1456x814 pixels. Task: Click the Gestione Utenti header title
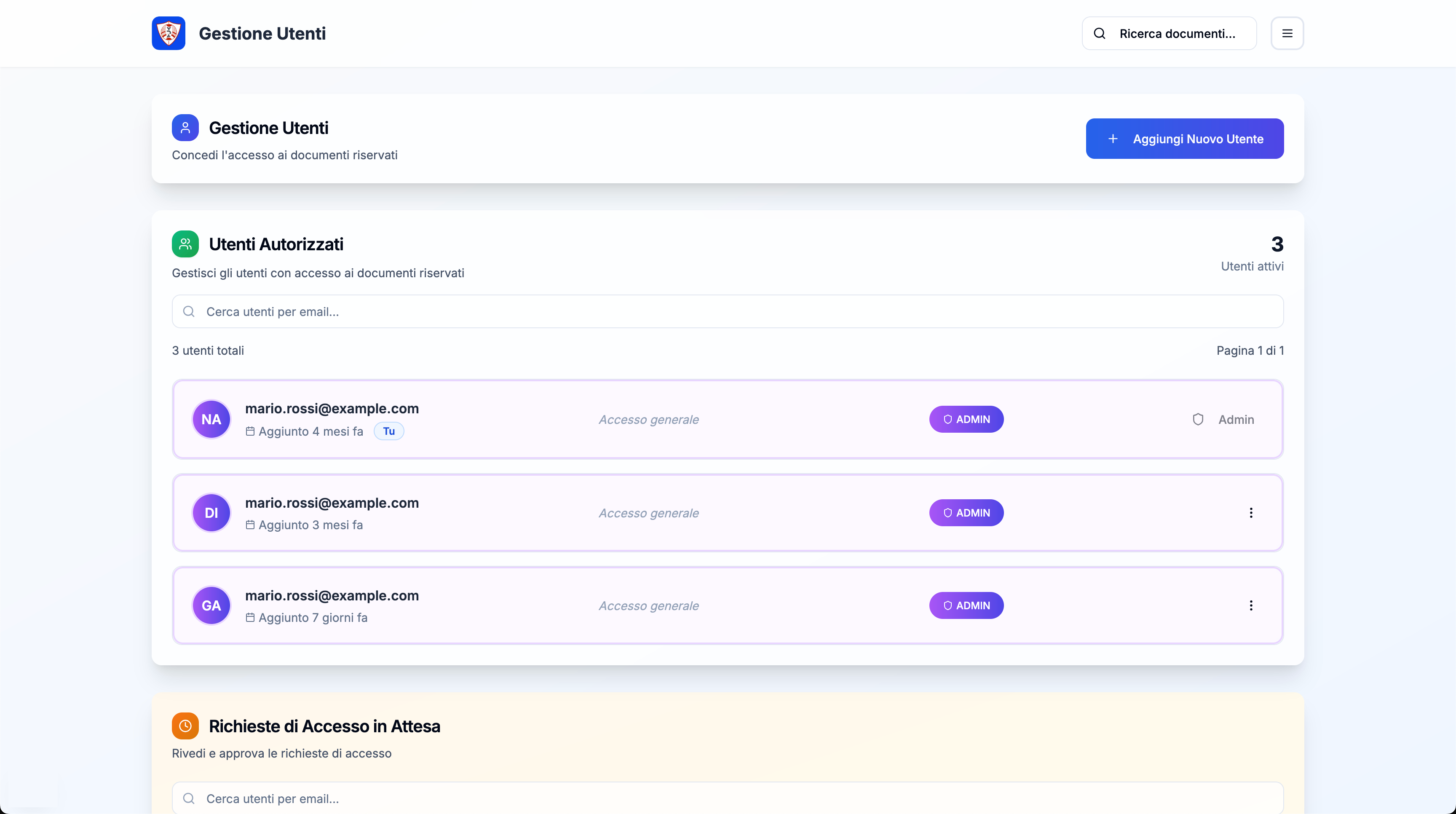pos(262,33)
